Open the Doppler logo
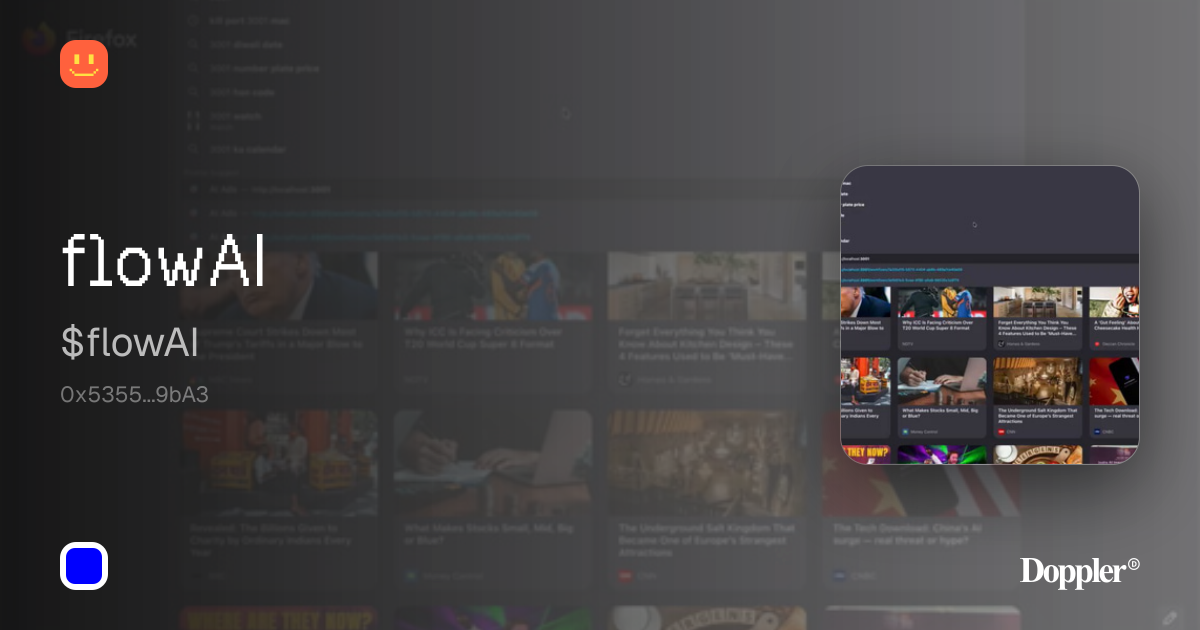Image resolution: width=1200 pixels, height=630 pixels. point(1080,571)
